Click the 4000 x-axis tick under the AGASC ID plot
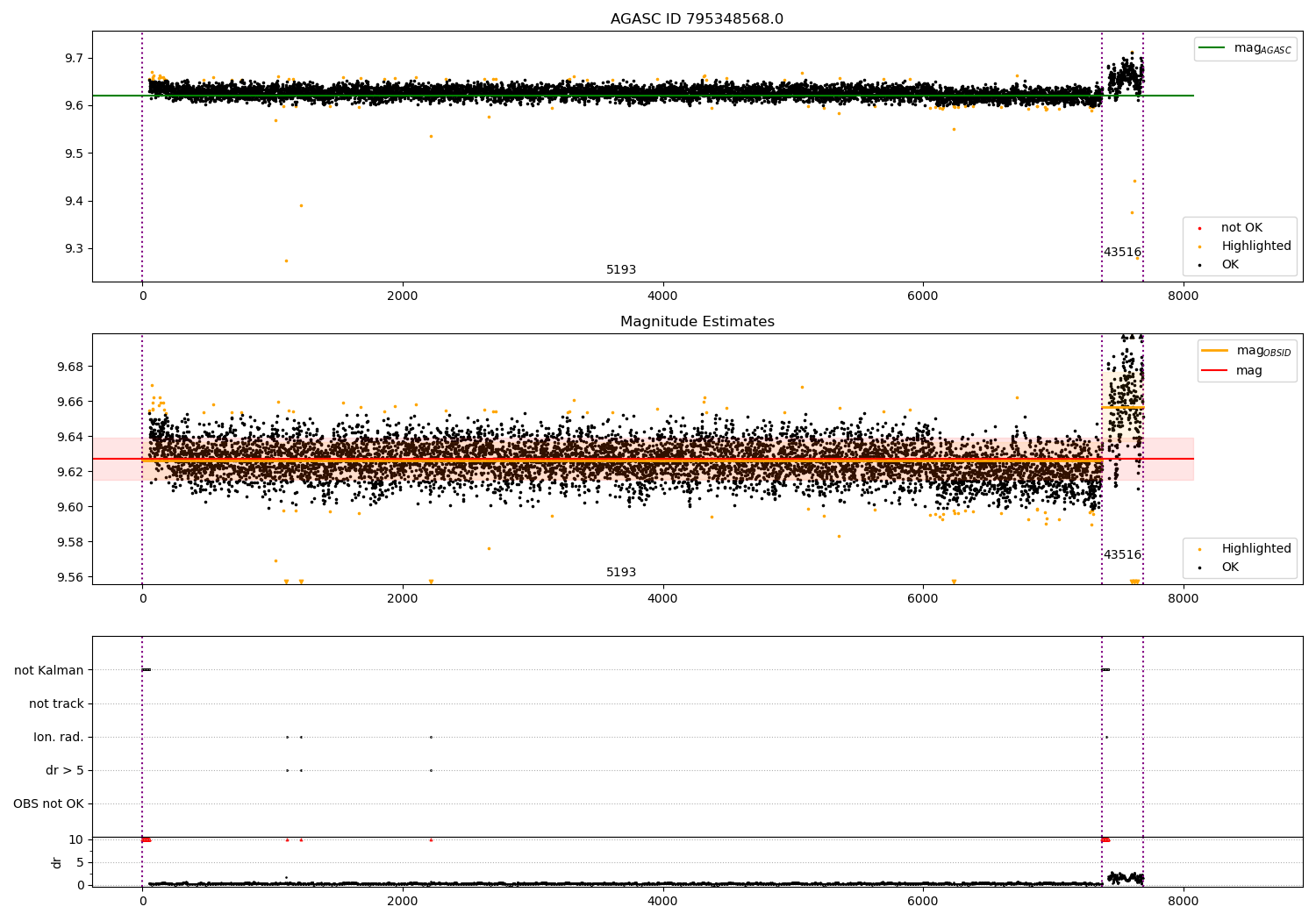This screenshot has height=921, width=1316. 662,296
